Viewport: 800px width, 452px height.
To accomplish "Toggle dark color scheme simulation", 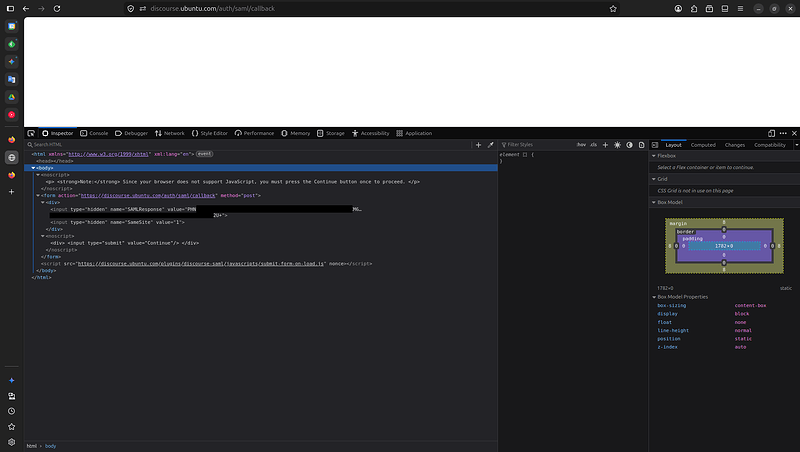I will click(629, 145).
